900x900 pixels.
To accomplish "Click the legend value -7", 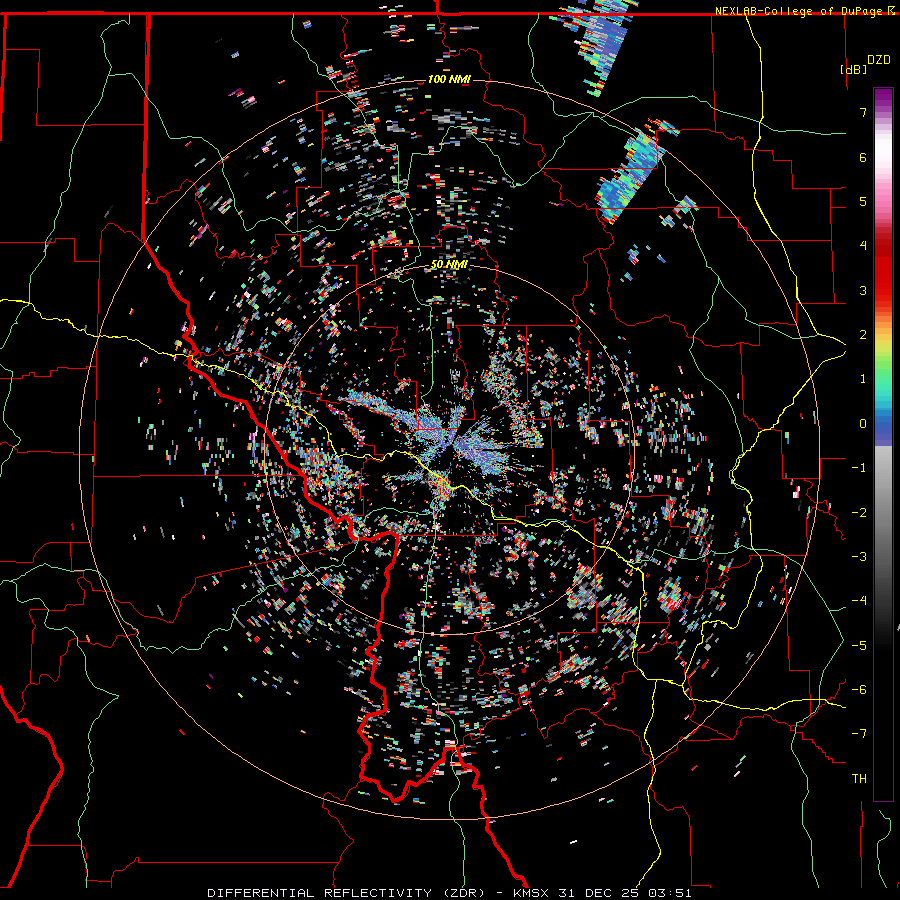I will point(859,734).
